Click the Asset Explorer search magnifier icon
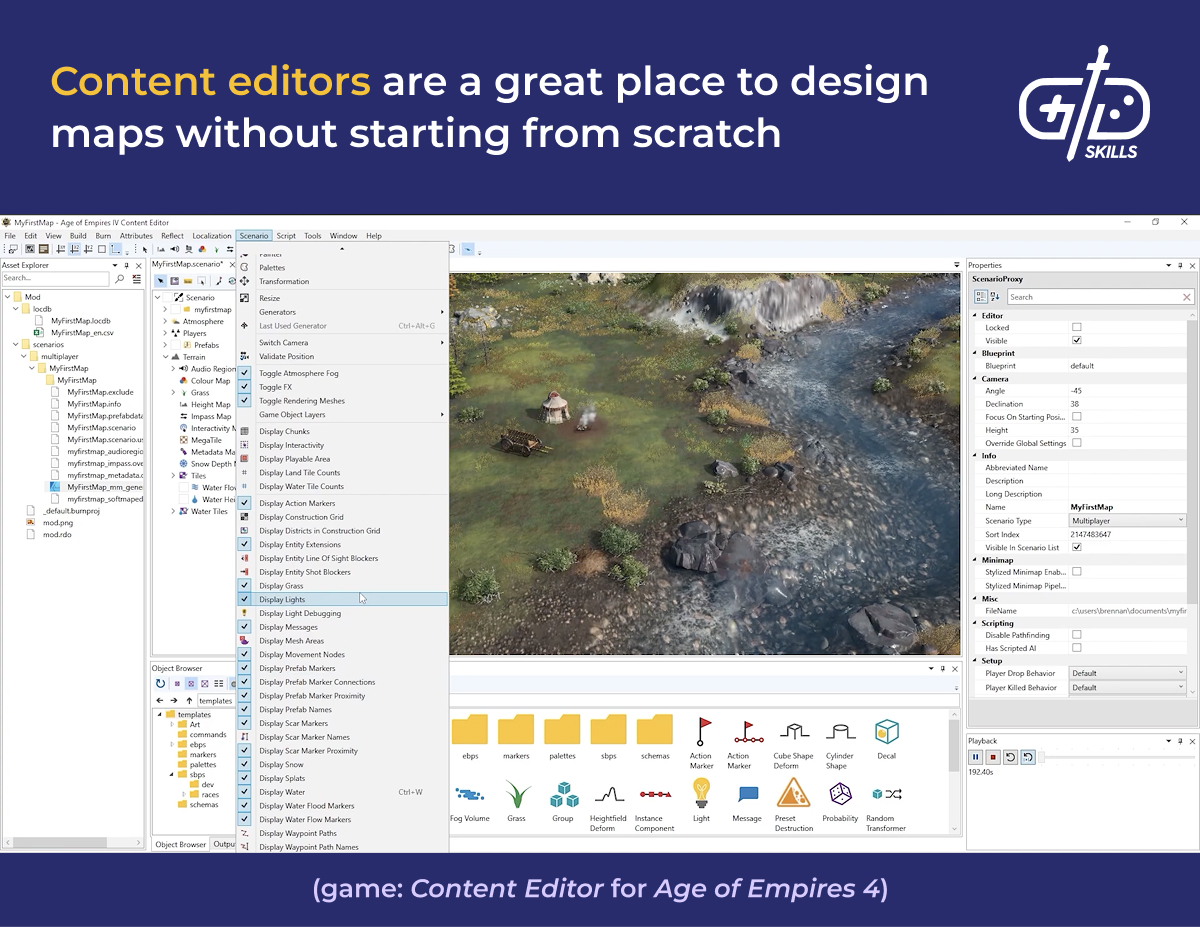This screenshot has width=1200, height=927. pos(121,279)
